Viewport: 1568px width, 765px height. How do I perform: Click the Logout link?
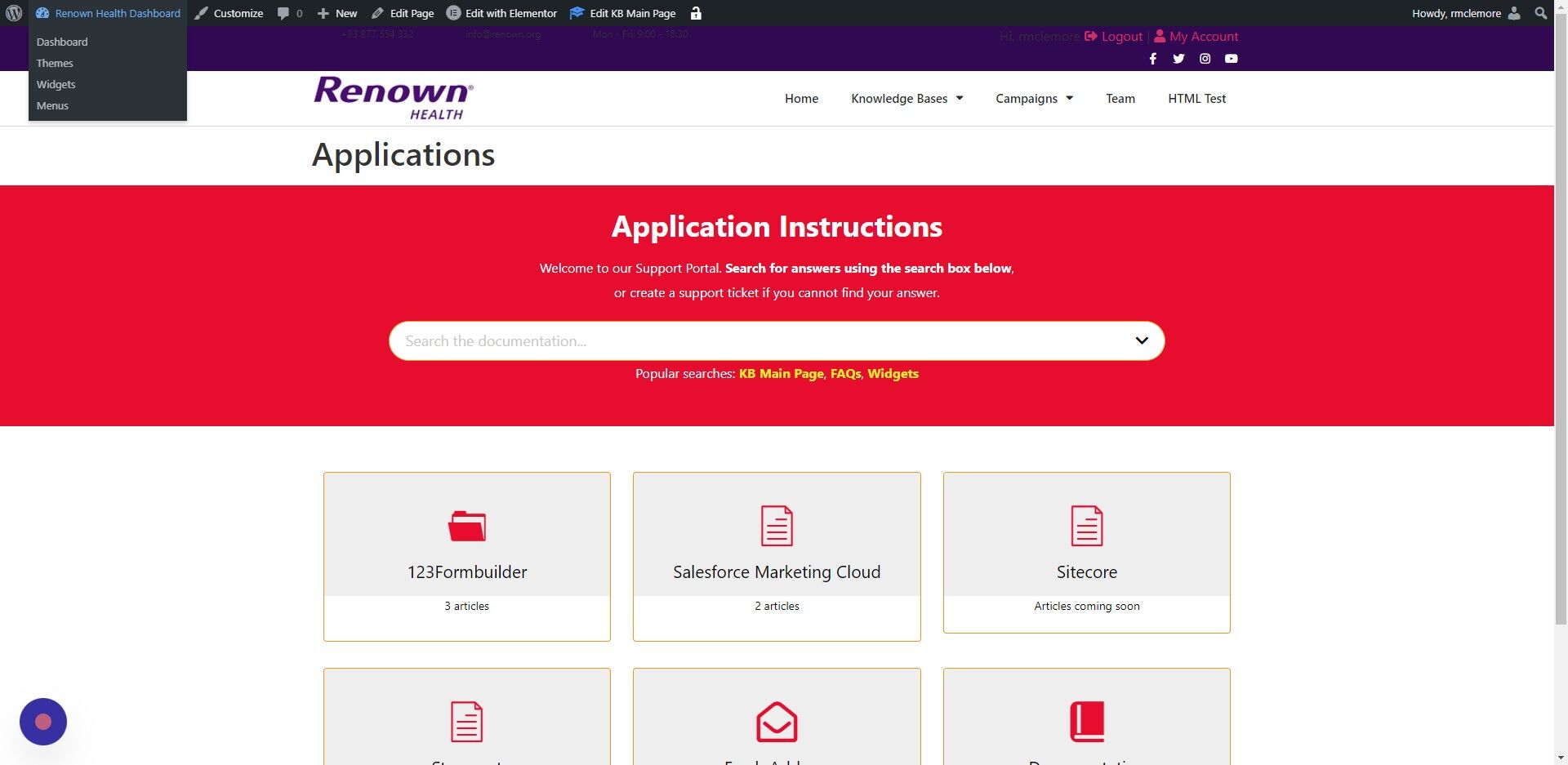point(1113,37)
